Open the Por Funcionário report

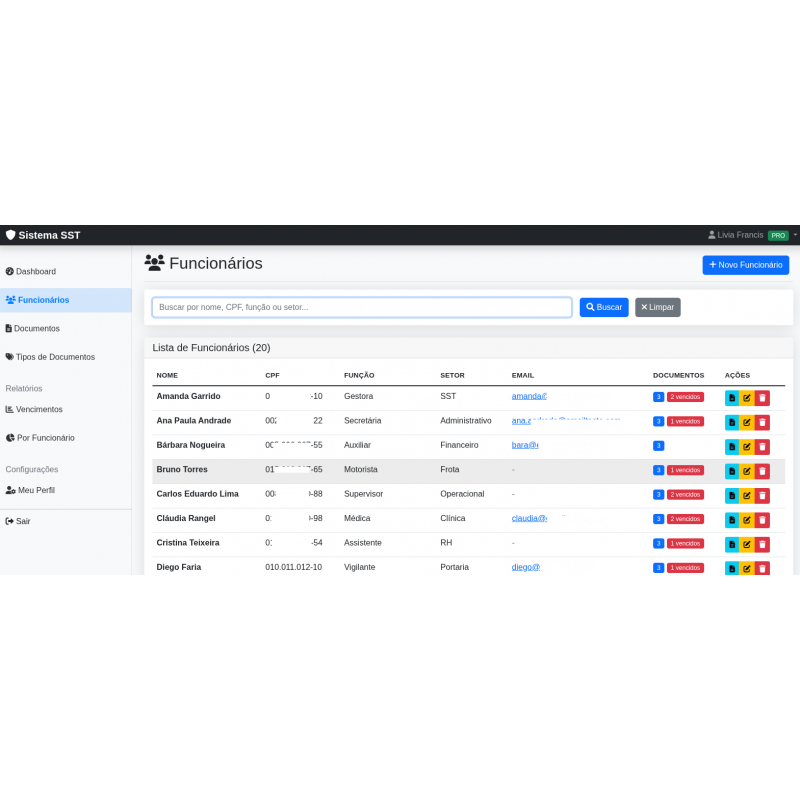(45, 437)
